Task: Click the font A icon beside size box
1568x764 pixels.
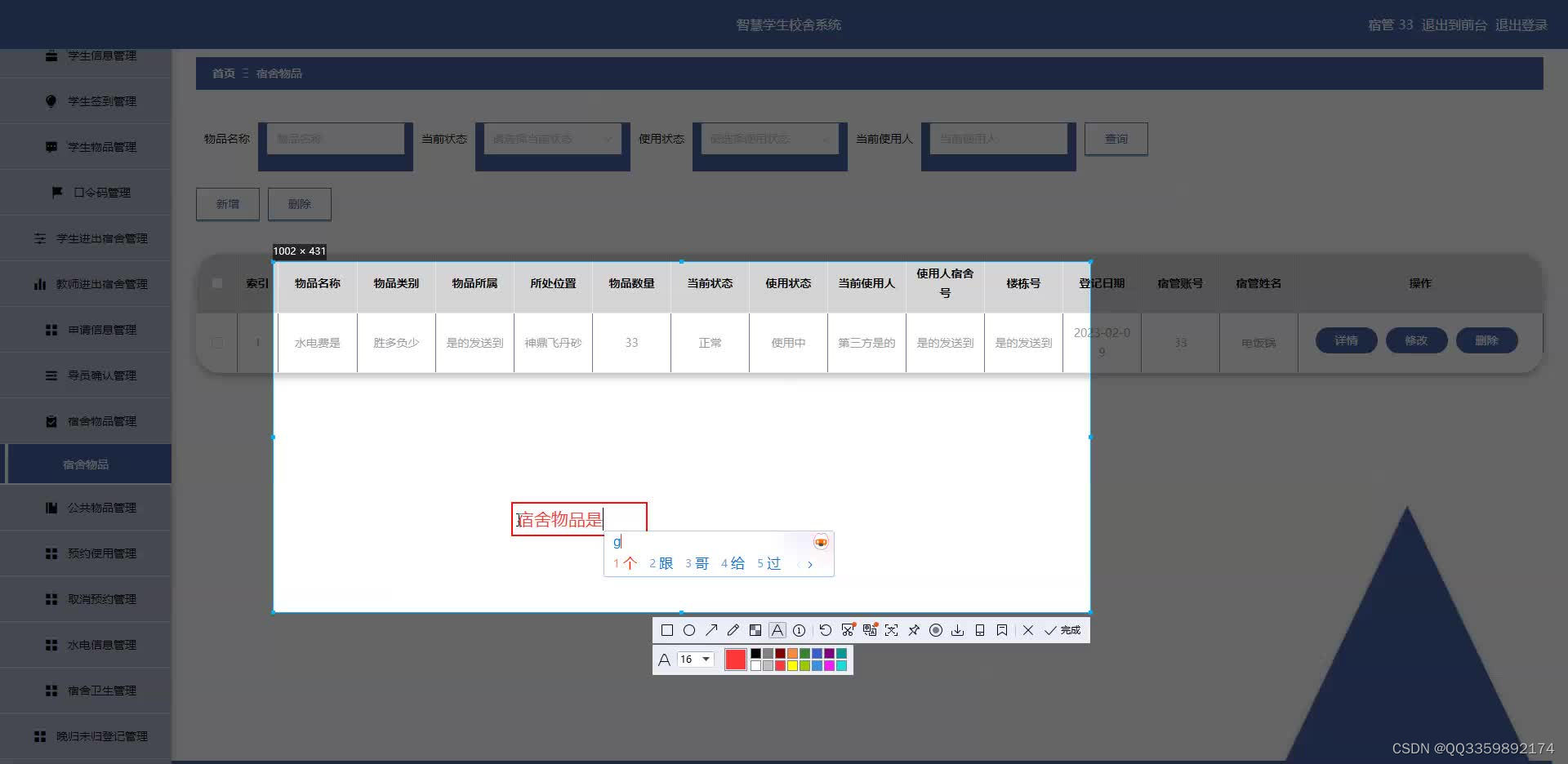Action: 664,660
